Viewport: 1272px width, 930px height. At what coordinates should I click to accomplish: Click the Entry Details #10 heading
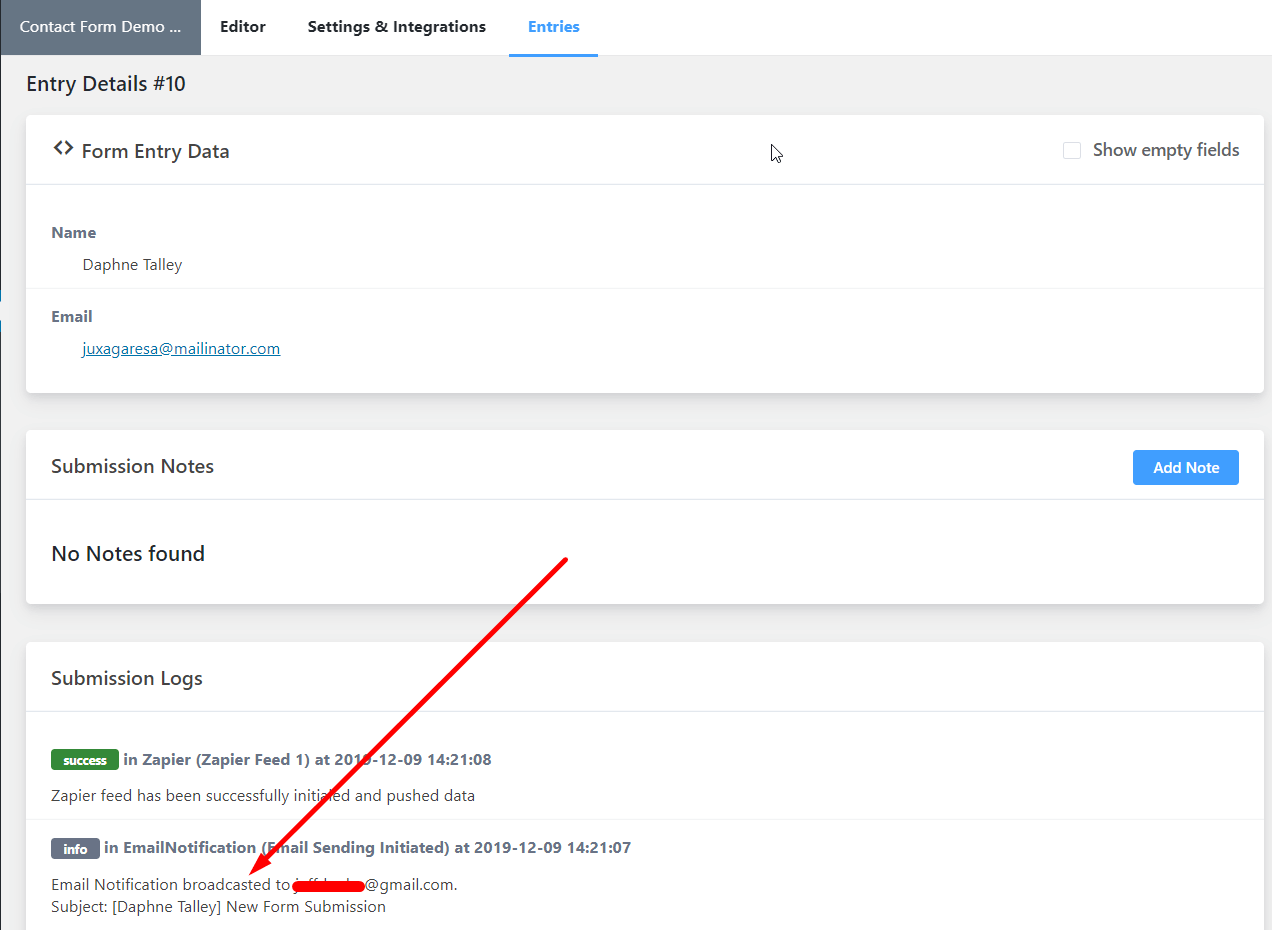106,84
